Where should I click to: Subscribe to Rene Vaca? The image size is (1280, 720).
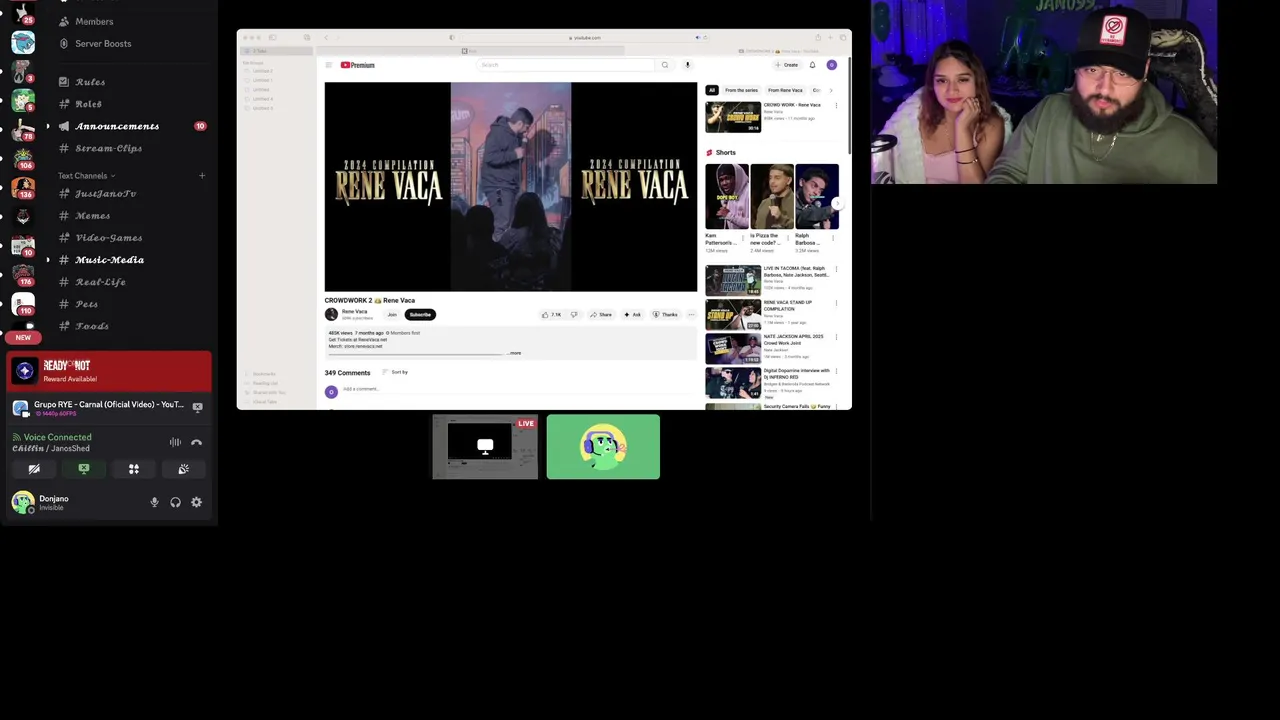point(420,314)
